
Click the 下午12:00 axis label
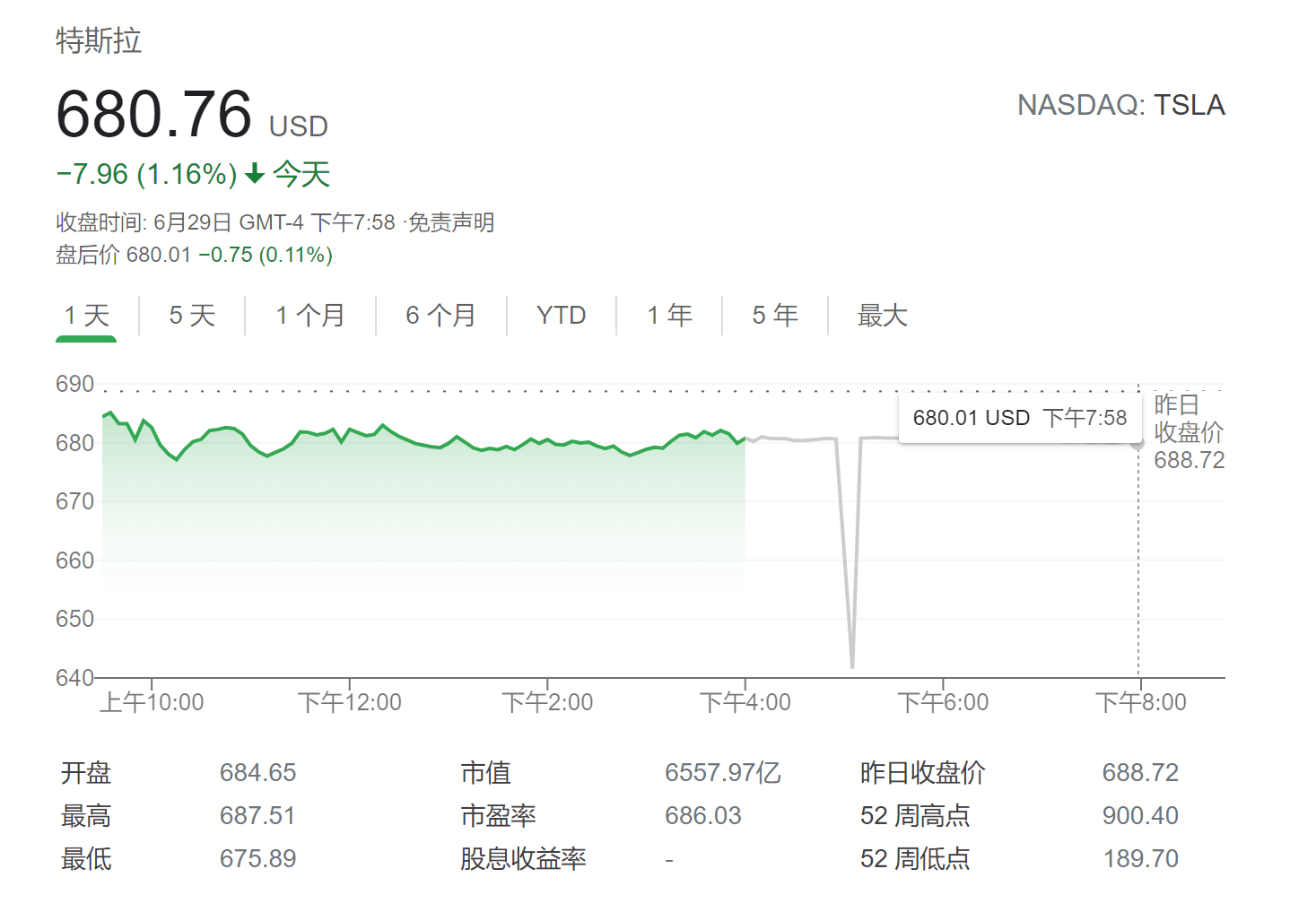click(x=350, y=702)
